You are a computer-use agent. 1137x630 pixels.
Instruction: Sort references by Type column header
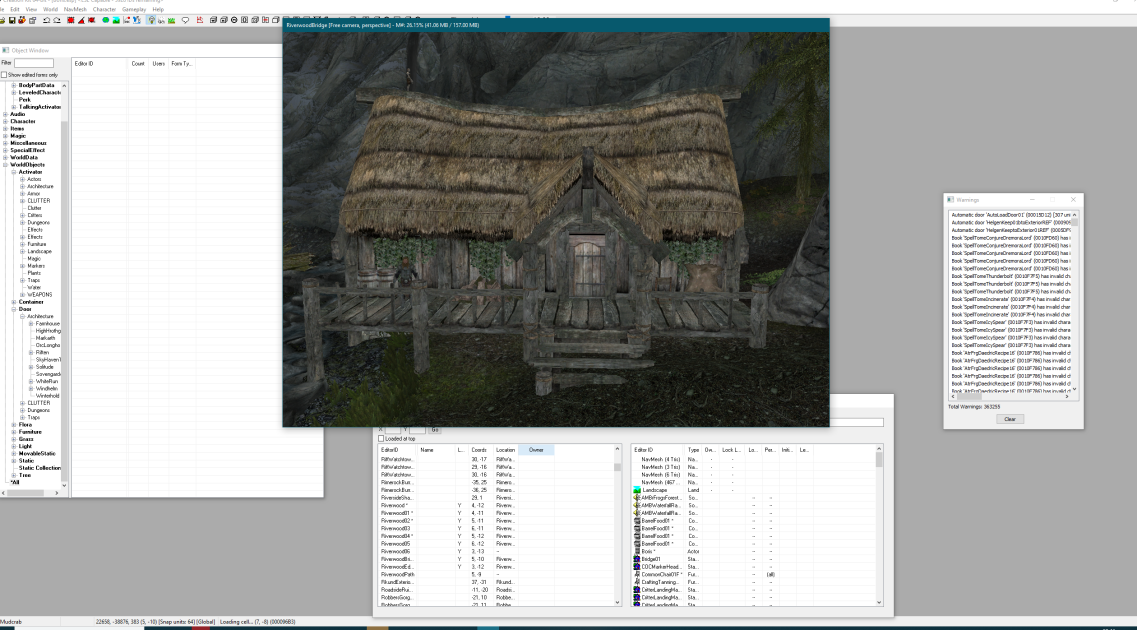694,450
